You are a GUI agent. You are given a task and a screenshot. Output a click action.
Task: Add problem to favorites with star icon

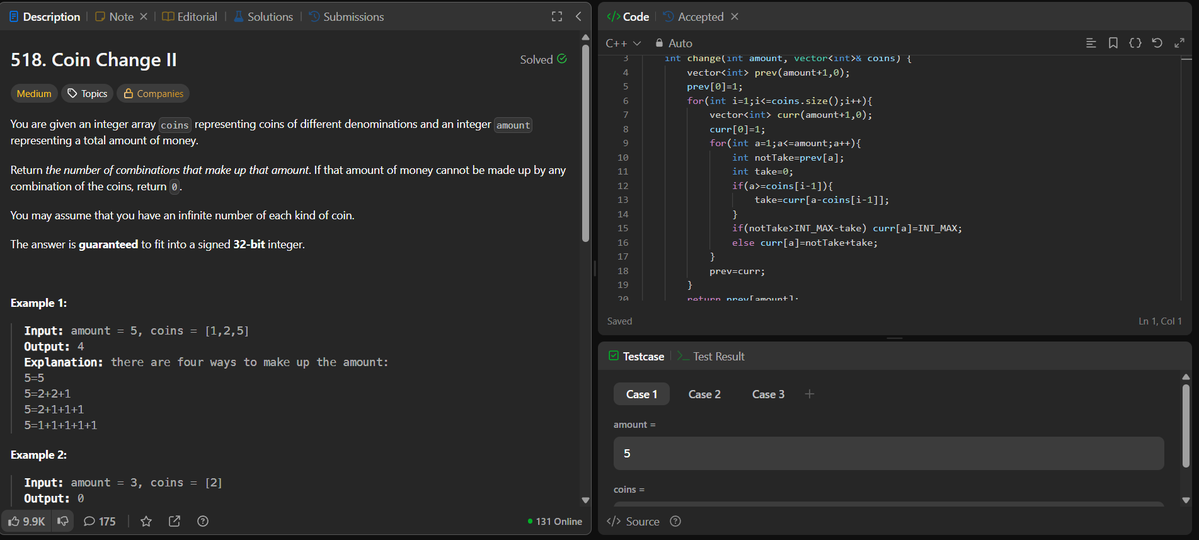click(x=146, y=522)
